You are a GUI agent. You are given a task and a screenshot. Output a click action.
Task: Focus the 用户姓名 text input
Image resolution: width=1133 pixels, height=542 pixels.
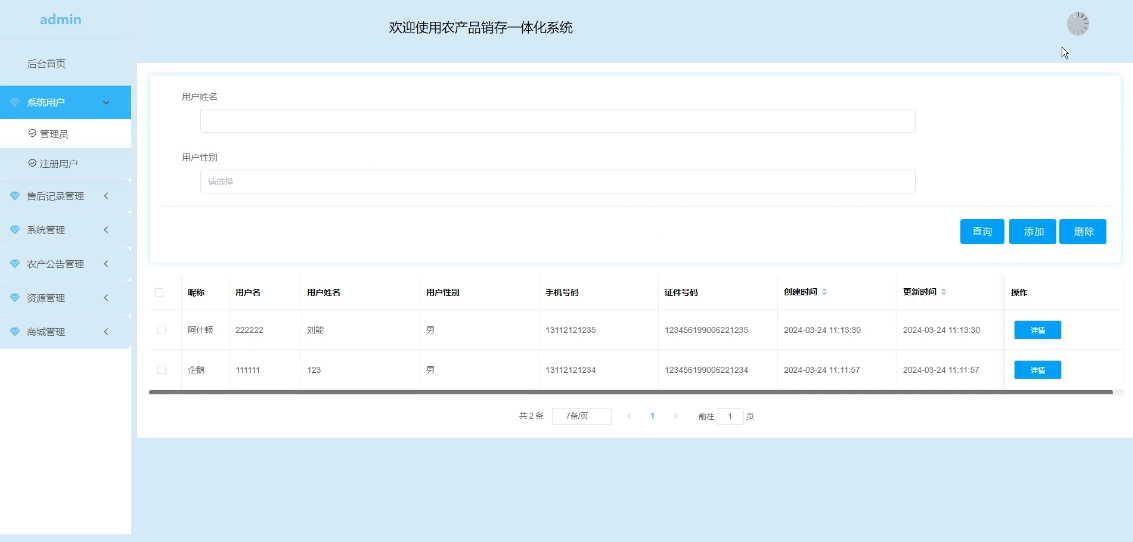coord(558,121)
